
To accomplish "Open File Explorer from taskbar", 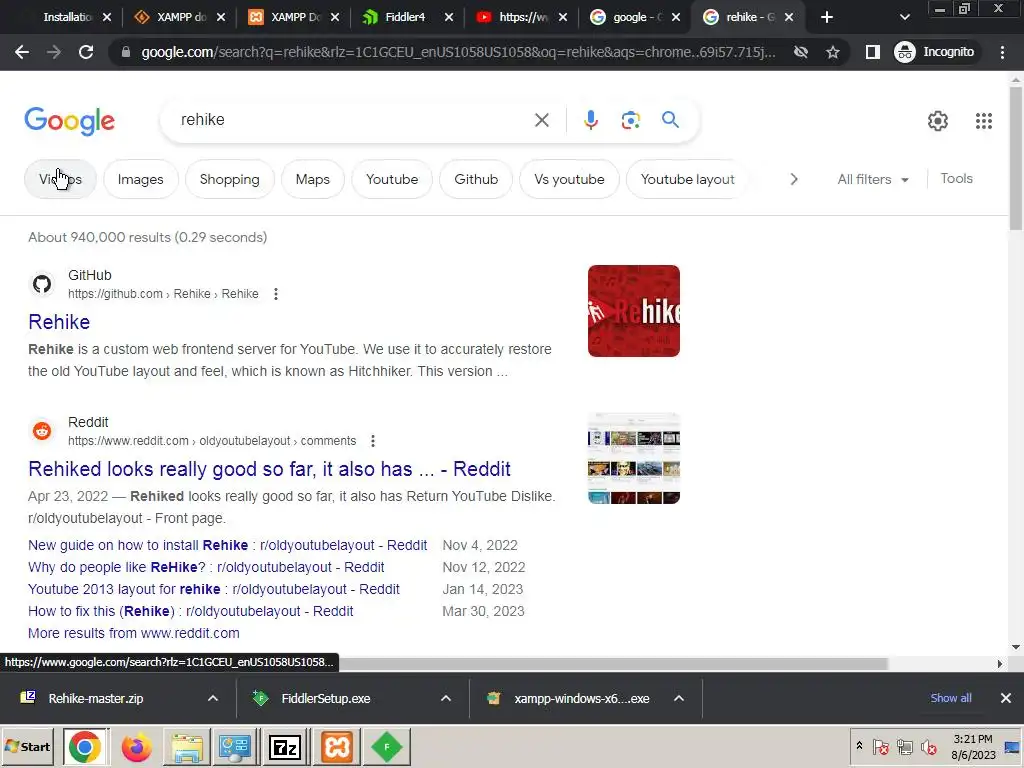I will click(x=187, y=747).
